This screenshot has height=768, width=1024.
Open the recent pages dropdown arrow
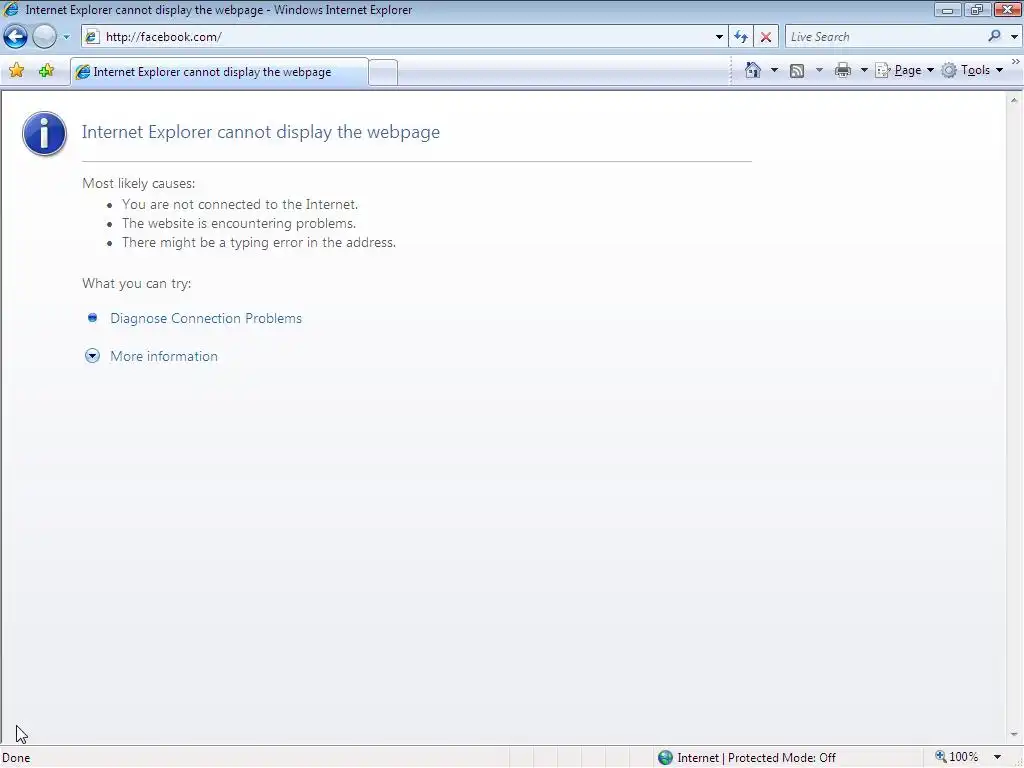[x=66, y=37]
